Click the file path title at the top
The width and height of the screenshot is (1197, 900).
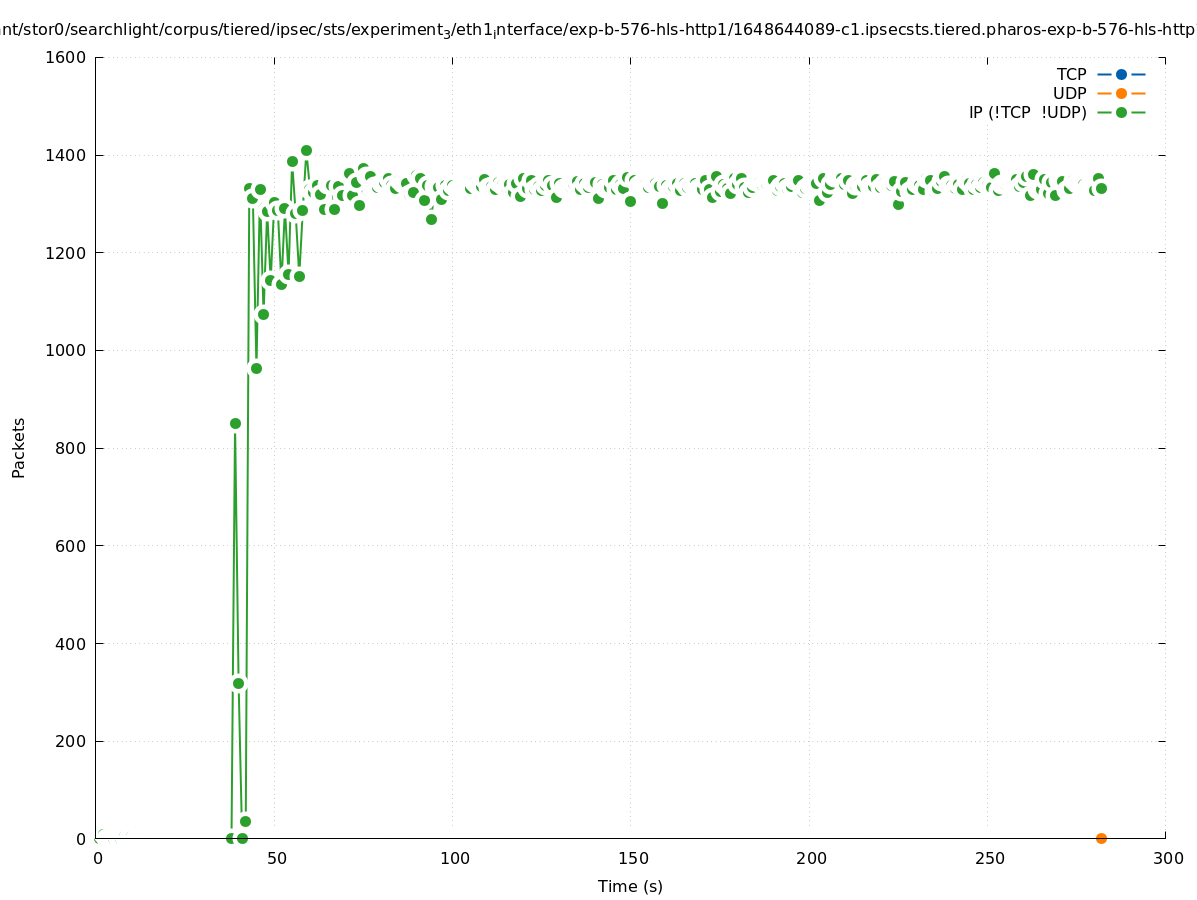[598, 29]
